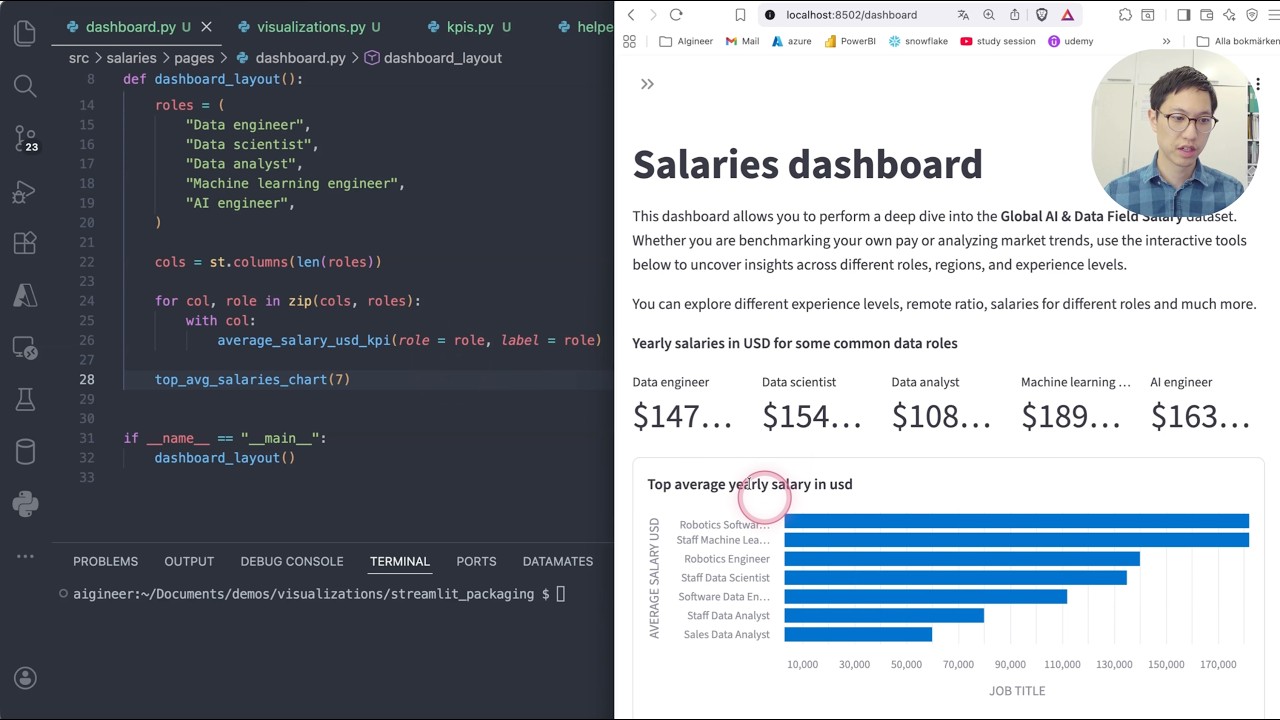Bookmark the current browser page

click(x=740, y=15)
